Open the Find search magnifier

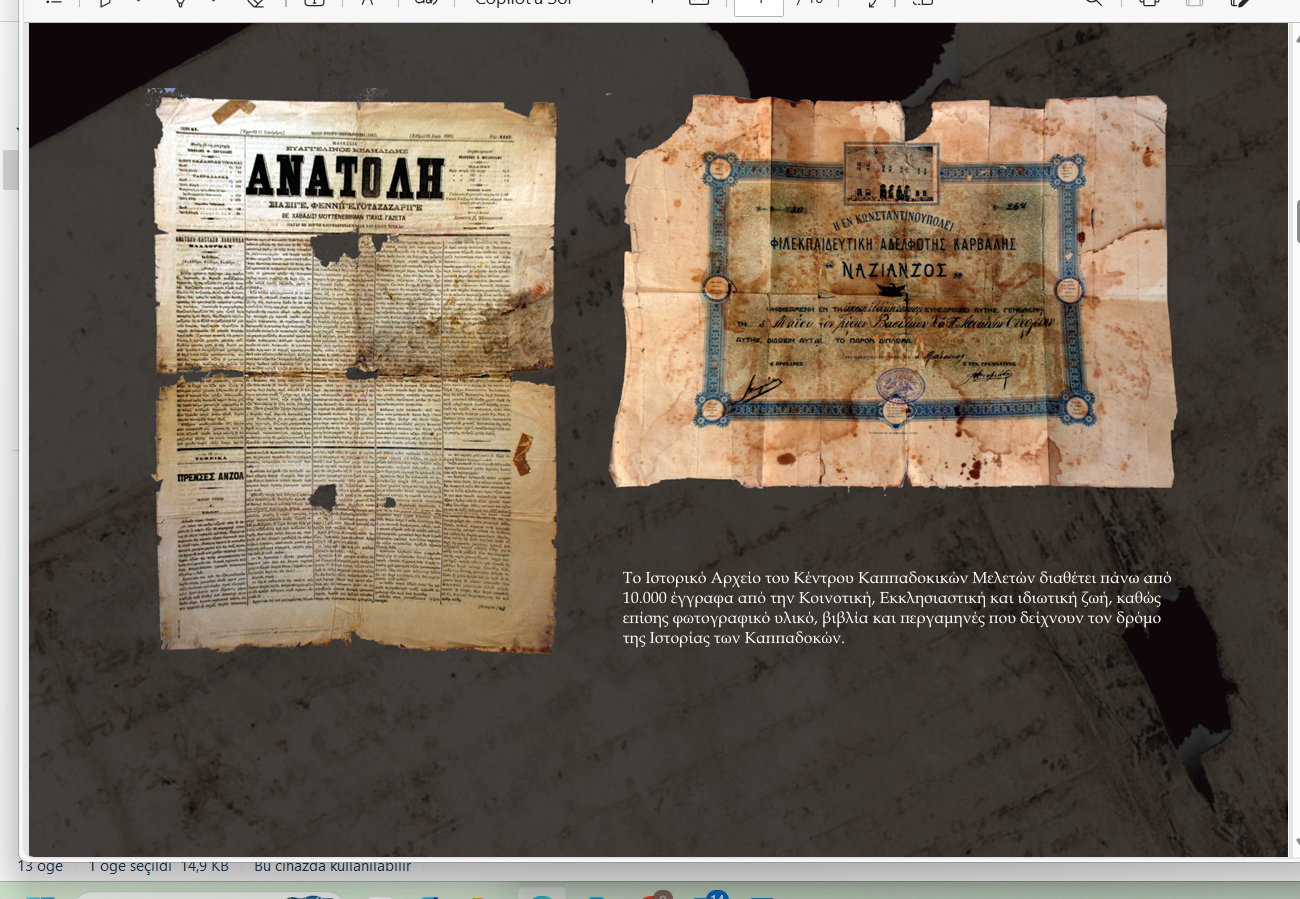(x=1094, y=3)
